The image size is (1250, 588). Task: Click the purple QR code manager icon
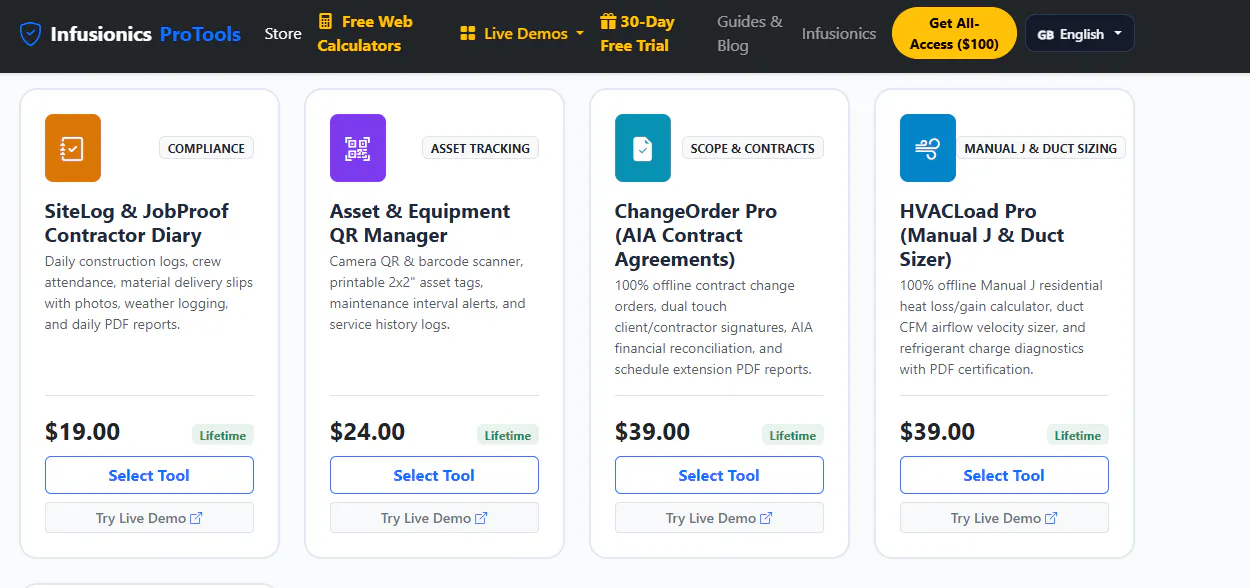click(358, 148)
